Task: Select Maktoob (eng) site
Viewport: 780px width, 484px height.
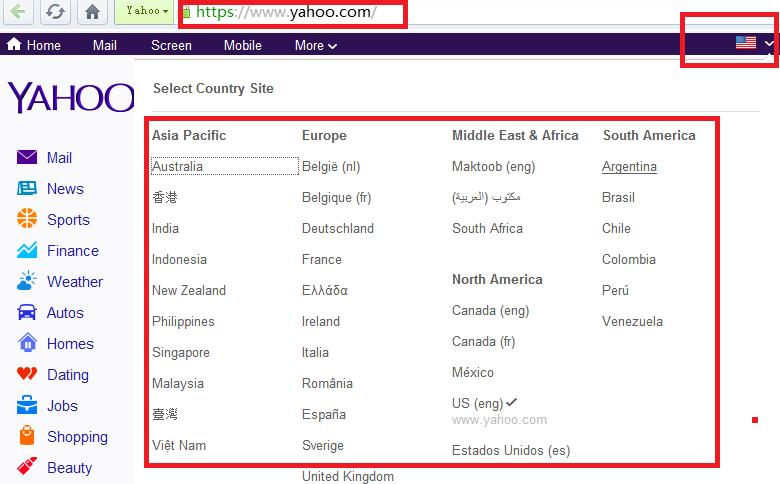Action: coord(493,167)
